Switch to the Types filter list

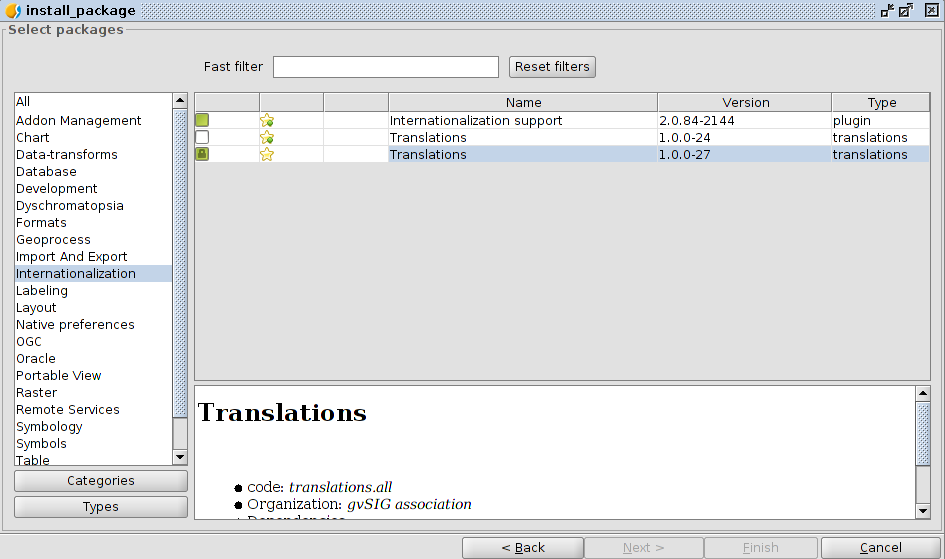tap(100, 507)
